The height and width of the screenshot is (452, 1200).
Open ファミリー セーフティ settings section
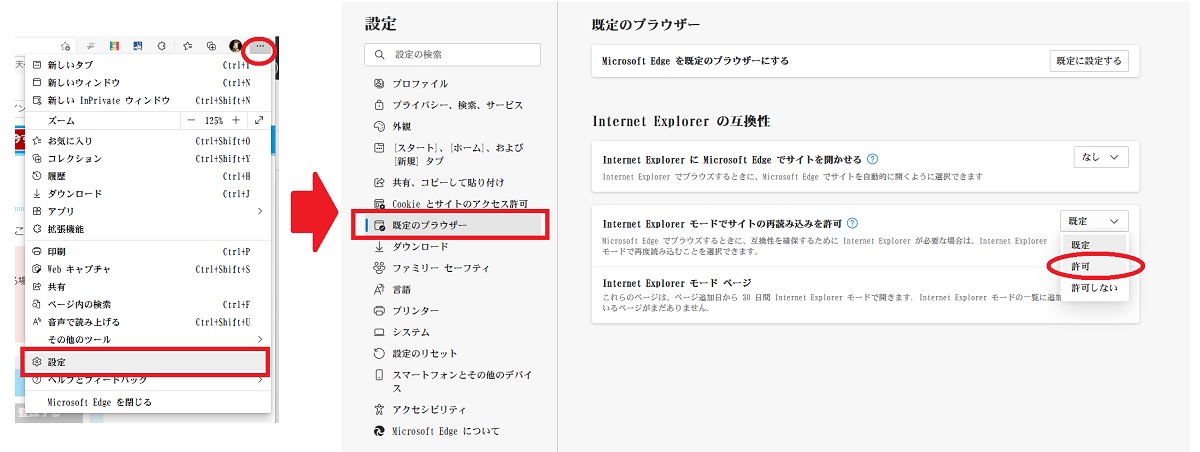click(453, 267)
